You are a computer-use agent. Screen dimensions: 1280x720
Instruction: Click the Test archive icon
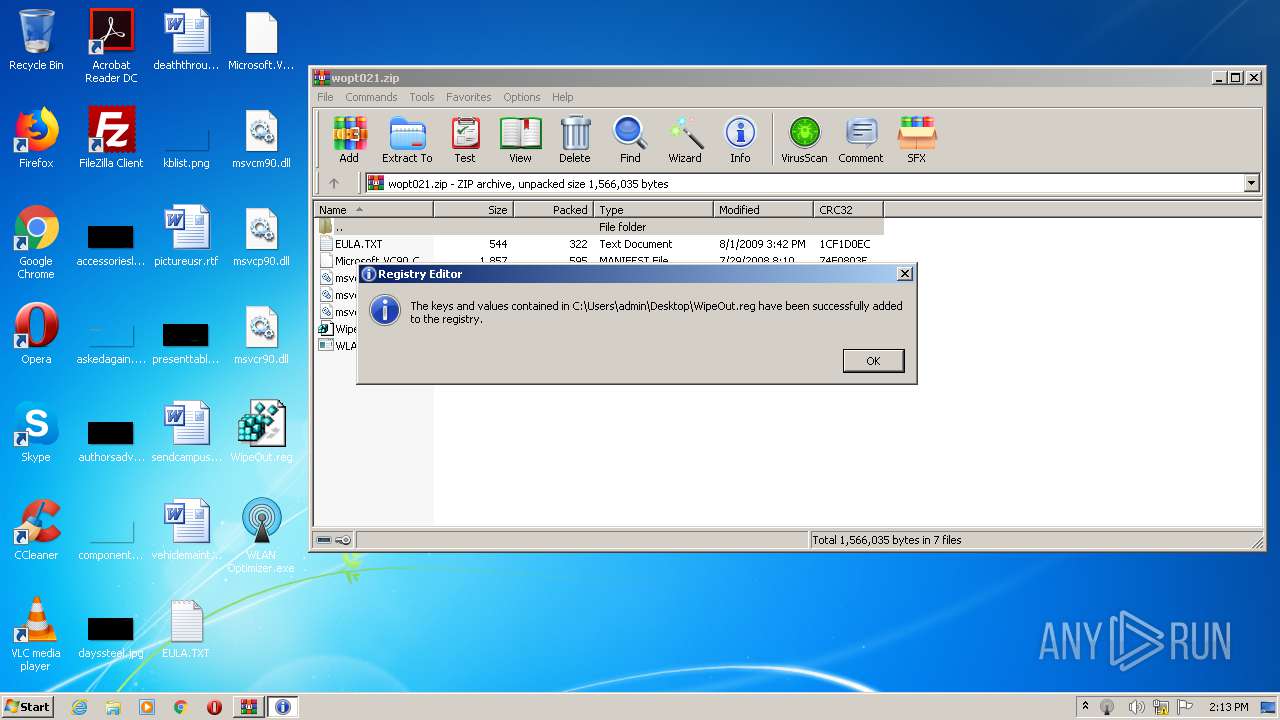465,139
